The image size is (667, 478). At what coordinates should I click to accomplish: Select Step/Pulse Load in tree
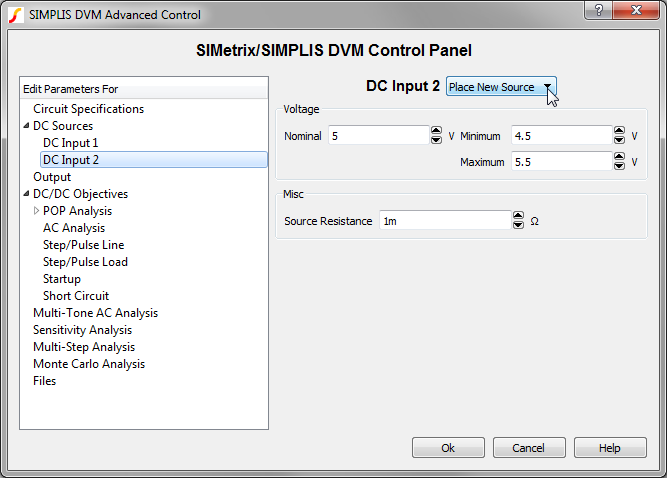(85, 262)
